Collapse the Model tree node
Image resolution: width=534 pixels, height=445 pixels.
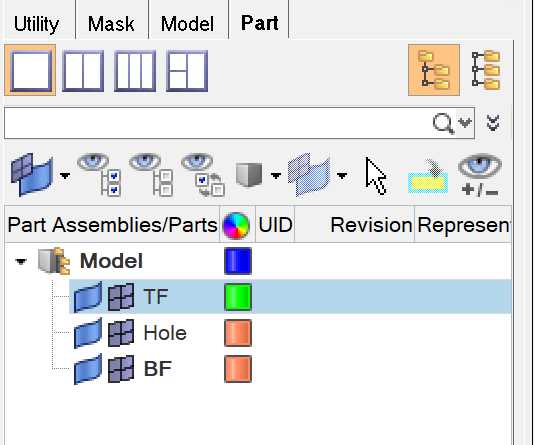[x=21, y=261]
